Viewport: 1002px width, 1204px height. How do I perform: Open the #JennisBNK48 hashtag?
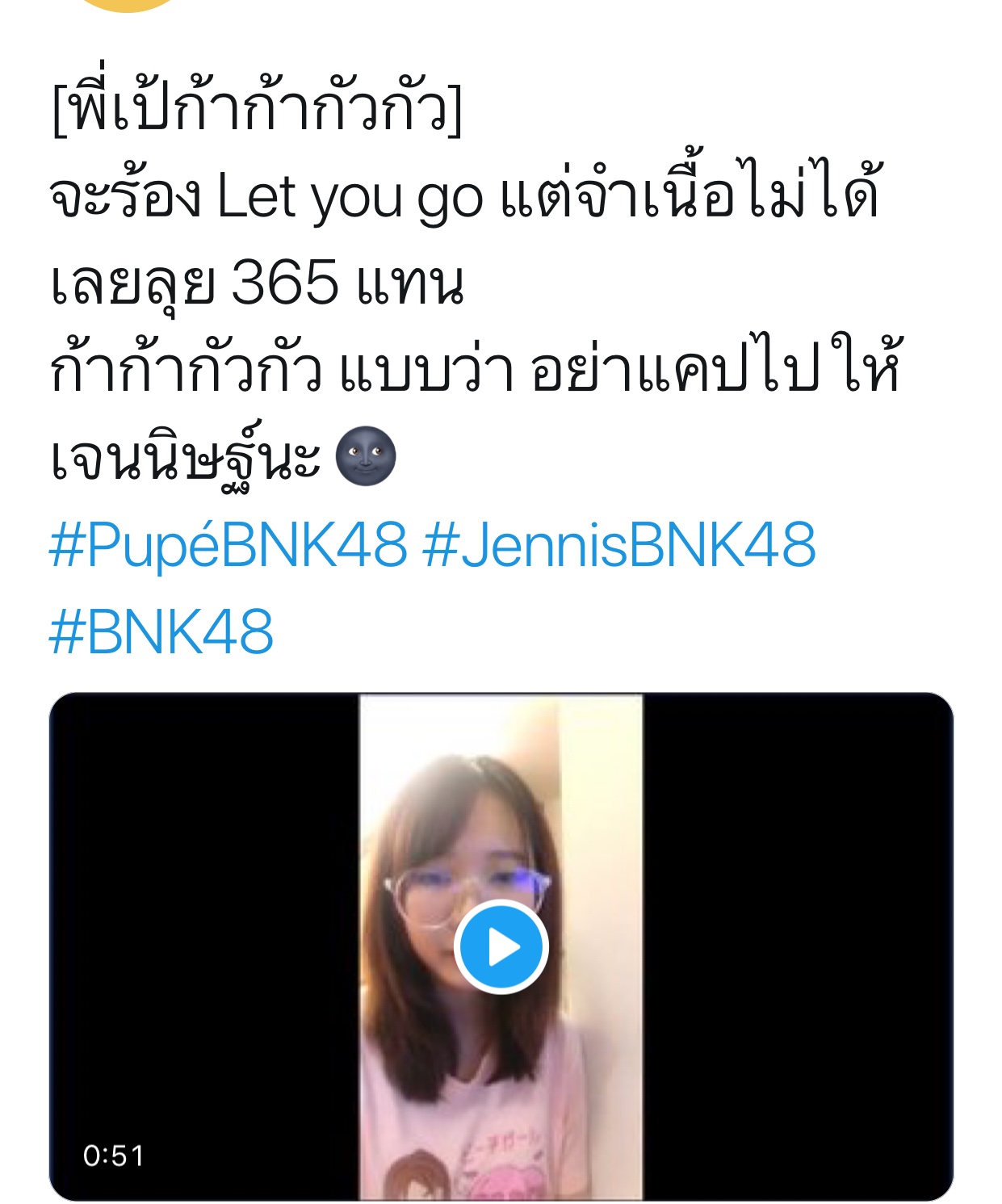click(x=619, y=545)
